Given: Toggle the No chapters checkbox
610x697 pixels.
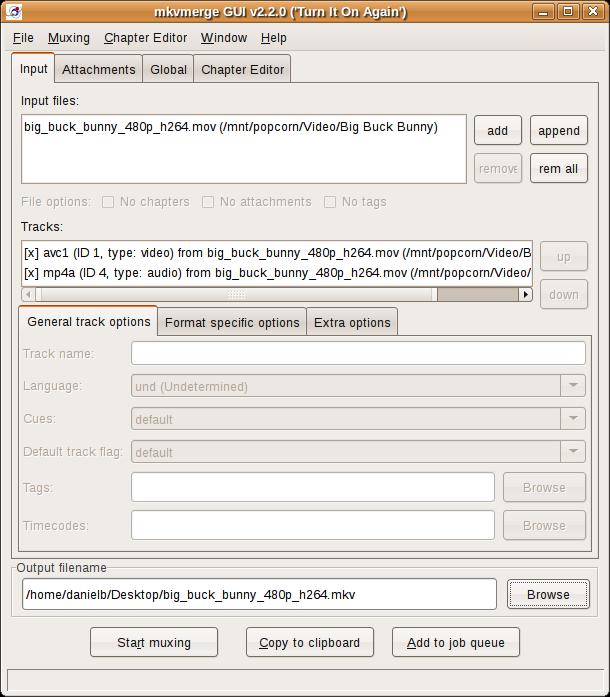Looking at the screenshot, I should click(x=108, y=202).
